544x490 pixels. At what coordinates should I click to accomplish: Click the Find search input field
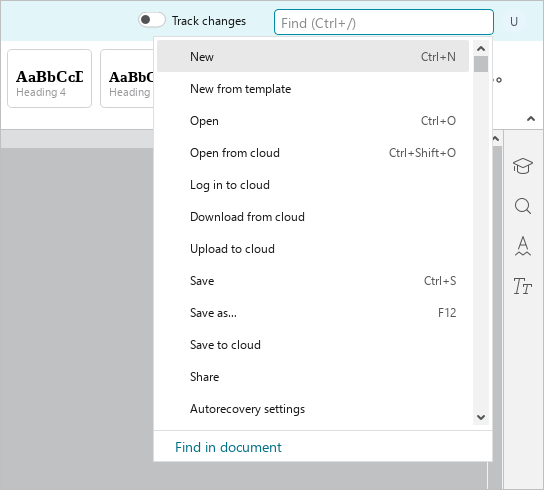pos(384,22)
